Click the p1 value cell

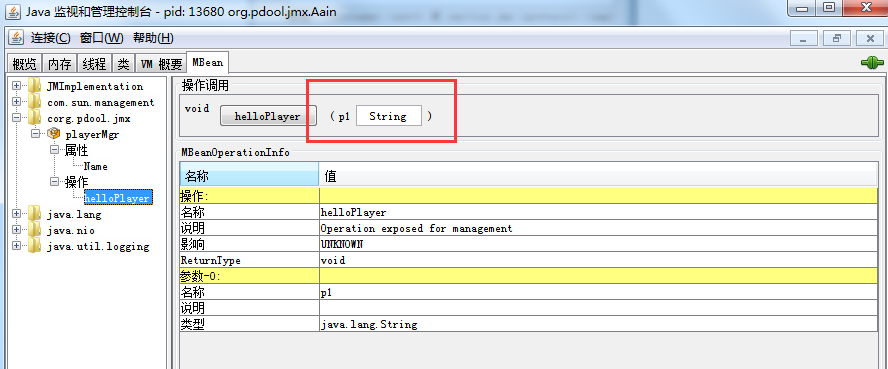(598, 292)
